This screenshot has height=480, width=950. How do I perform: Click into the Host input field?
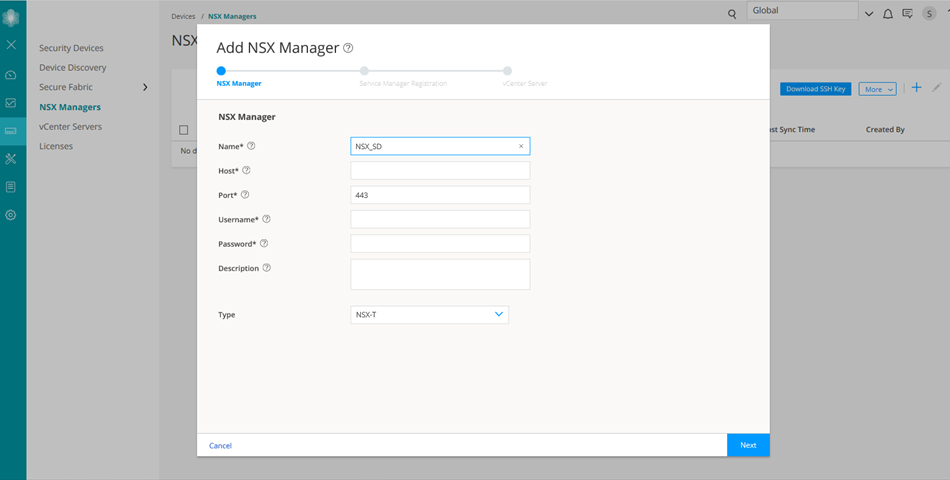[440, 171]
